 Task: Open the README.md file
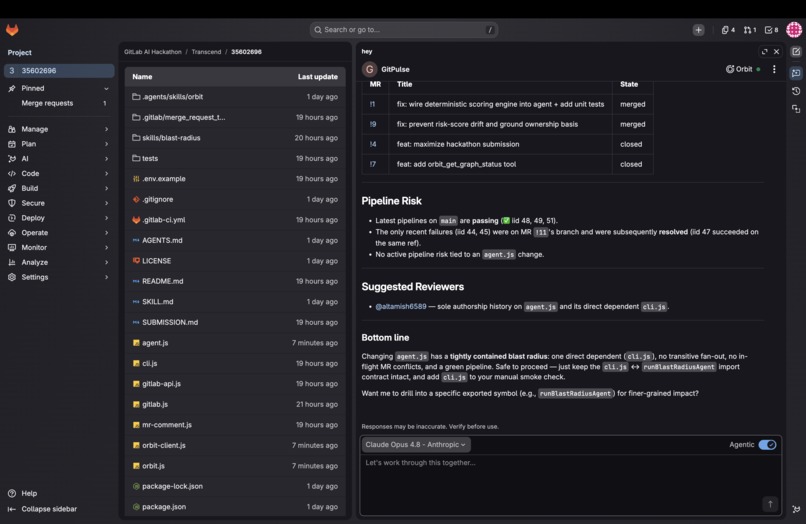click(162, 281)
